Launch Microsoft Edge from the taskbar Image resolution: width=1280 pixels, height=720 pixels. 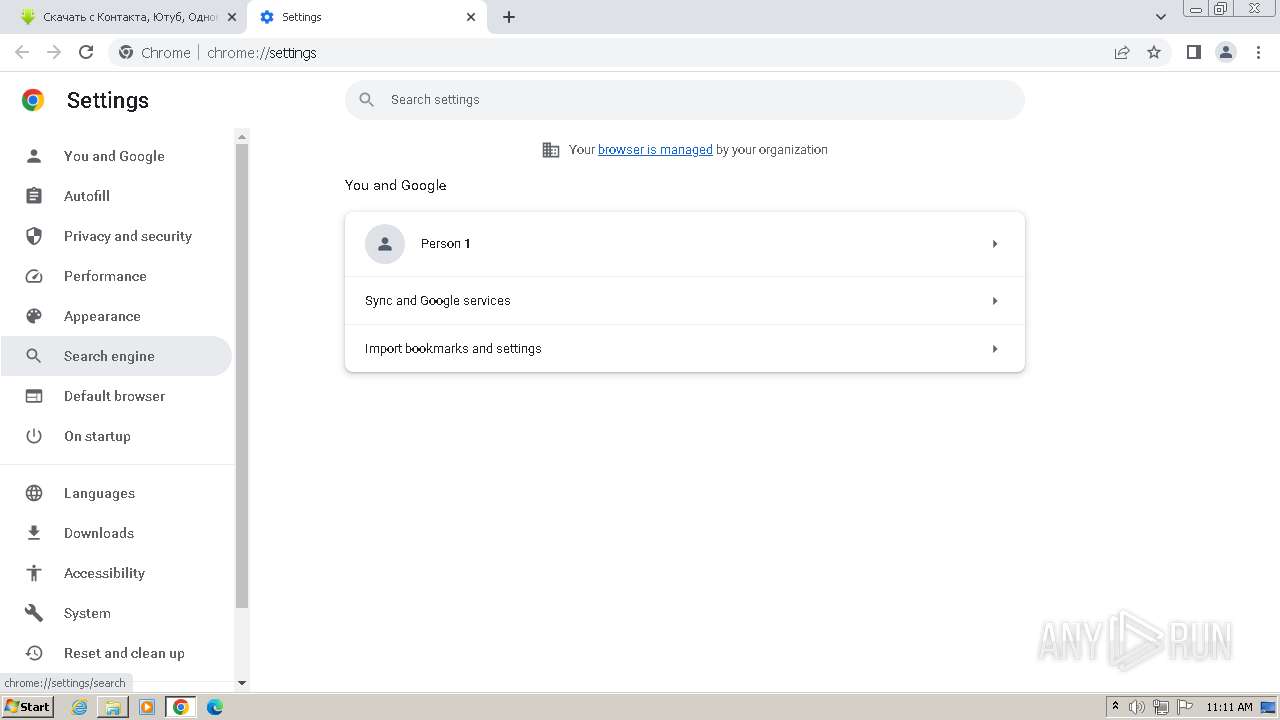point(215,707)
